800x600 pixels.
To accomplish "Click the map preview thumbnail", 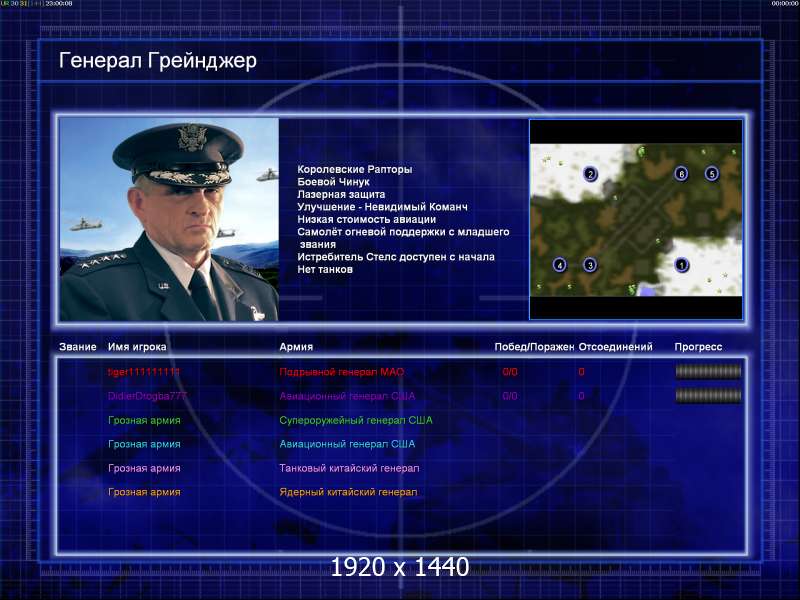I will 636,219.
